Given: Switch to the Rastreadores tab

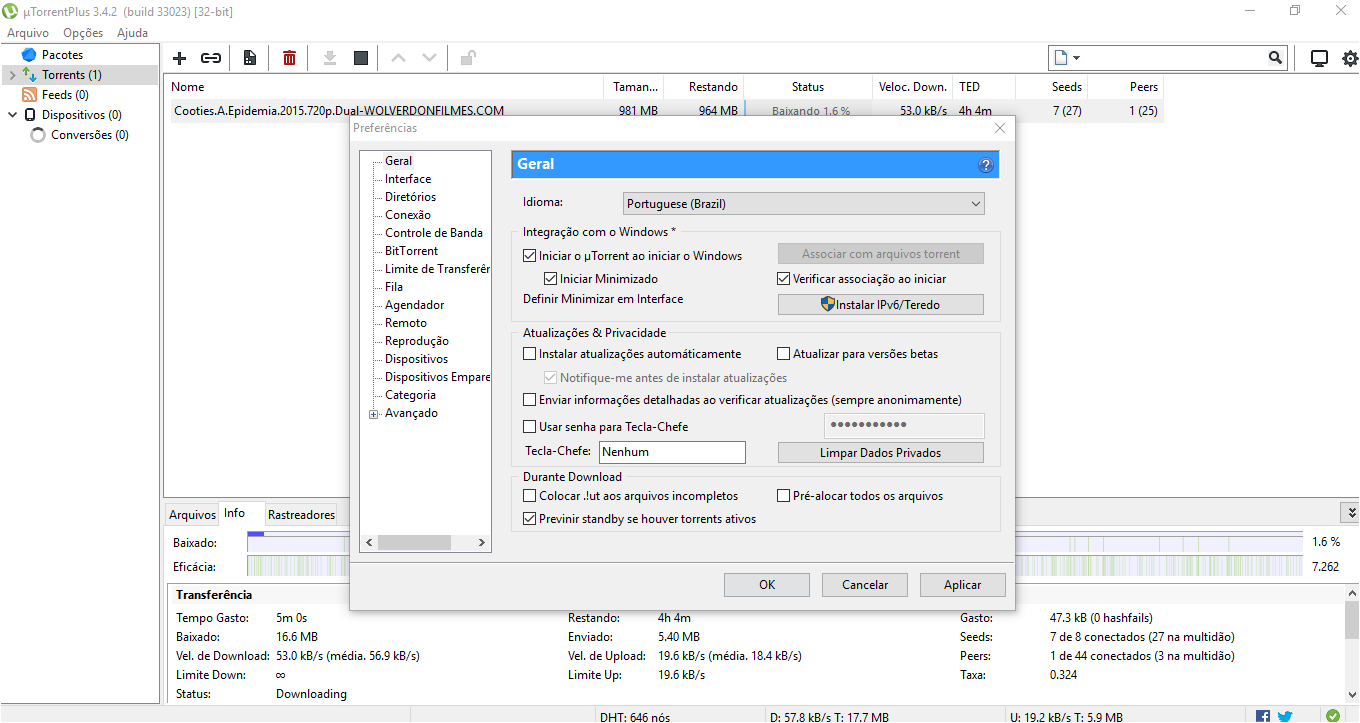Looking at the screenshot, I should point(301,515).
